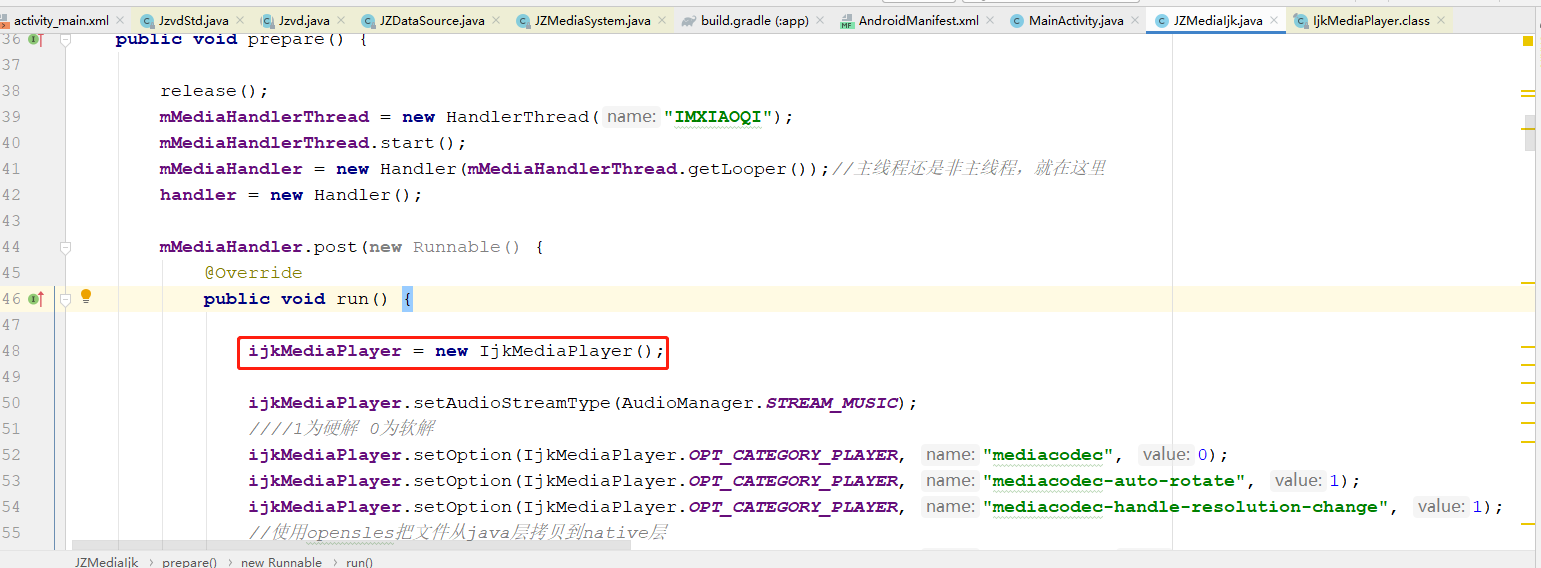The height and width of the screenshot is (568, 1541).
Task: Switch to the activity_main.xml tab
Action: [x=61, y=20]
